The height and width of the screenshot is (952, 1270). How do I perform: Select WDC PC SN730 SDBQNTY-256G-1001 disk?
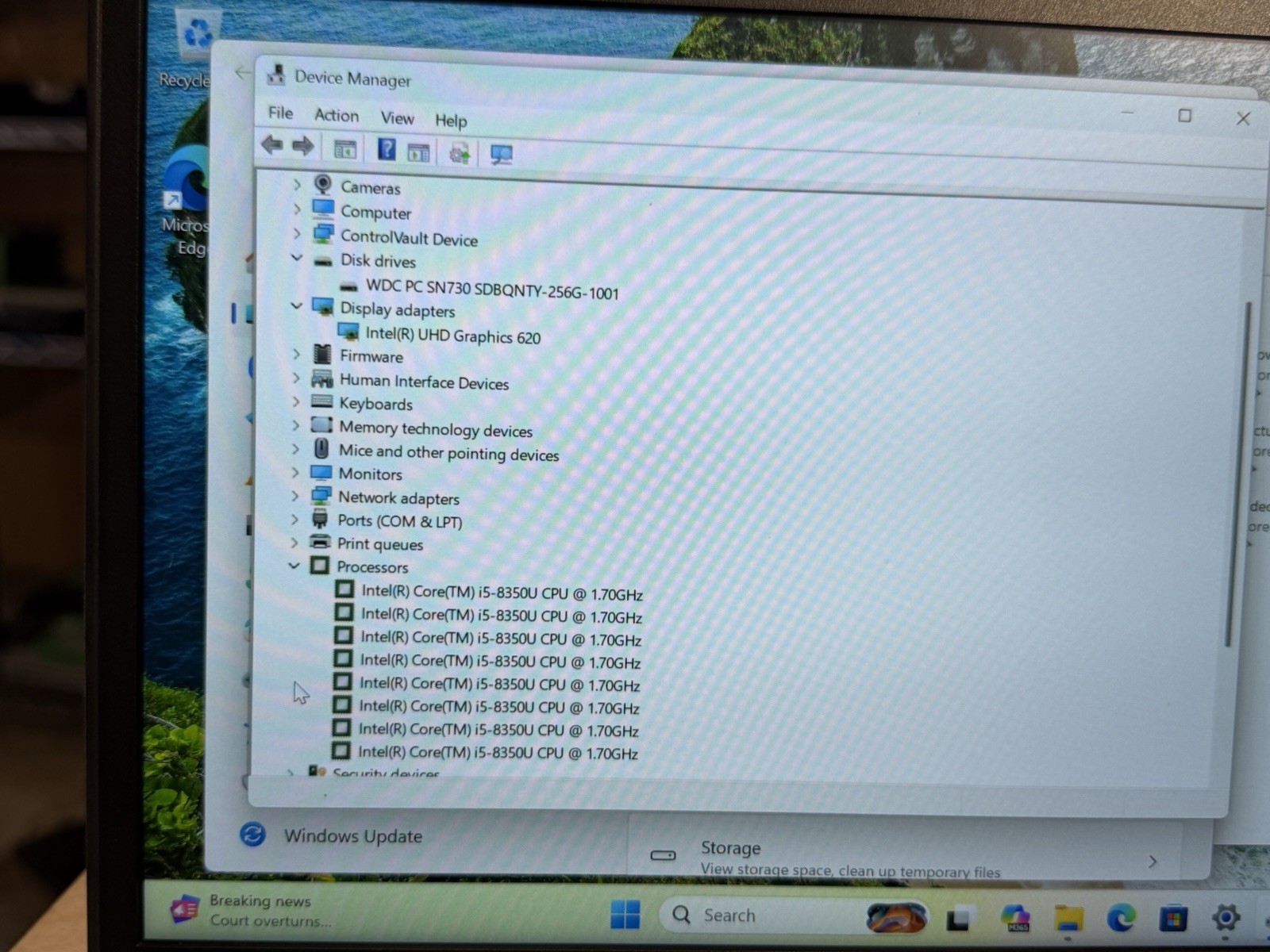coord(492,289)
